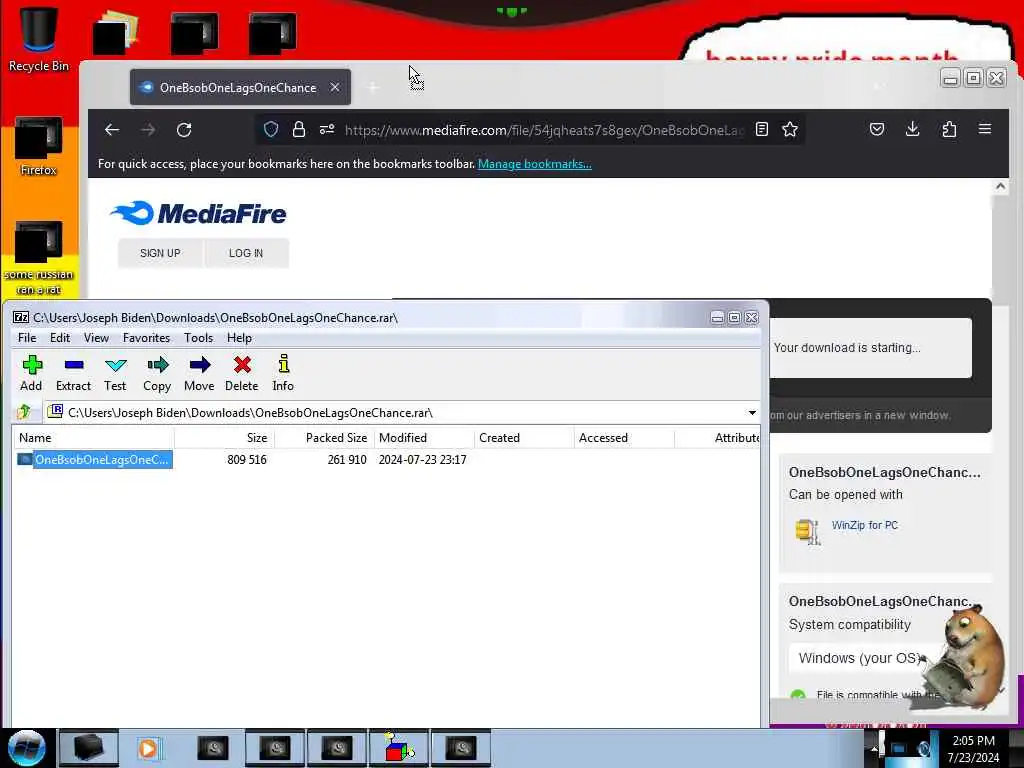Click the MediaFire logo

199,213
